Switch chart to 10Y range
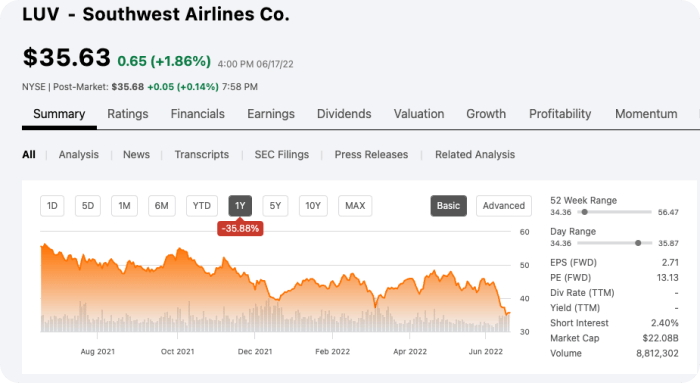 point(313,206)
